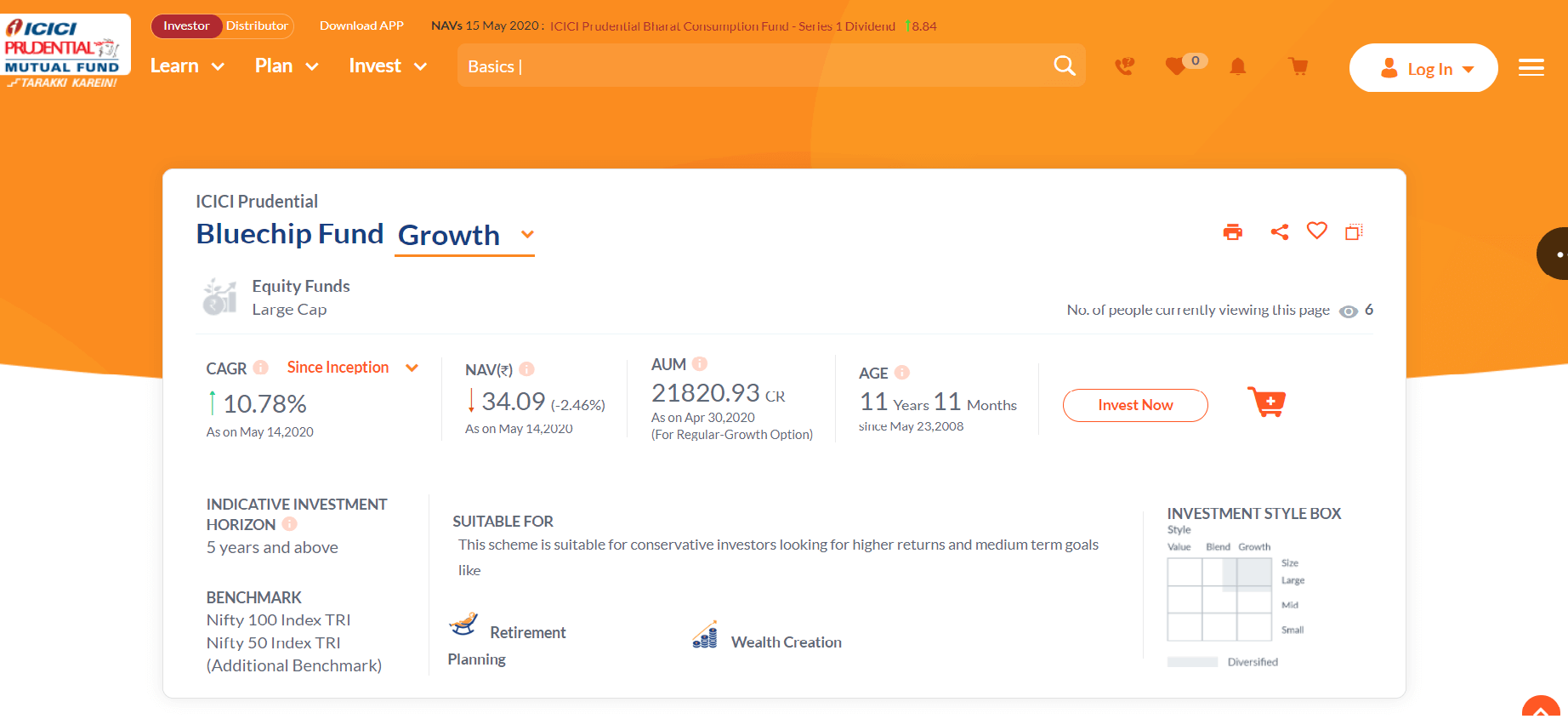Click the Investment Horizon info icon
Screen dimensions: 1568x719
coord(290,524)
